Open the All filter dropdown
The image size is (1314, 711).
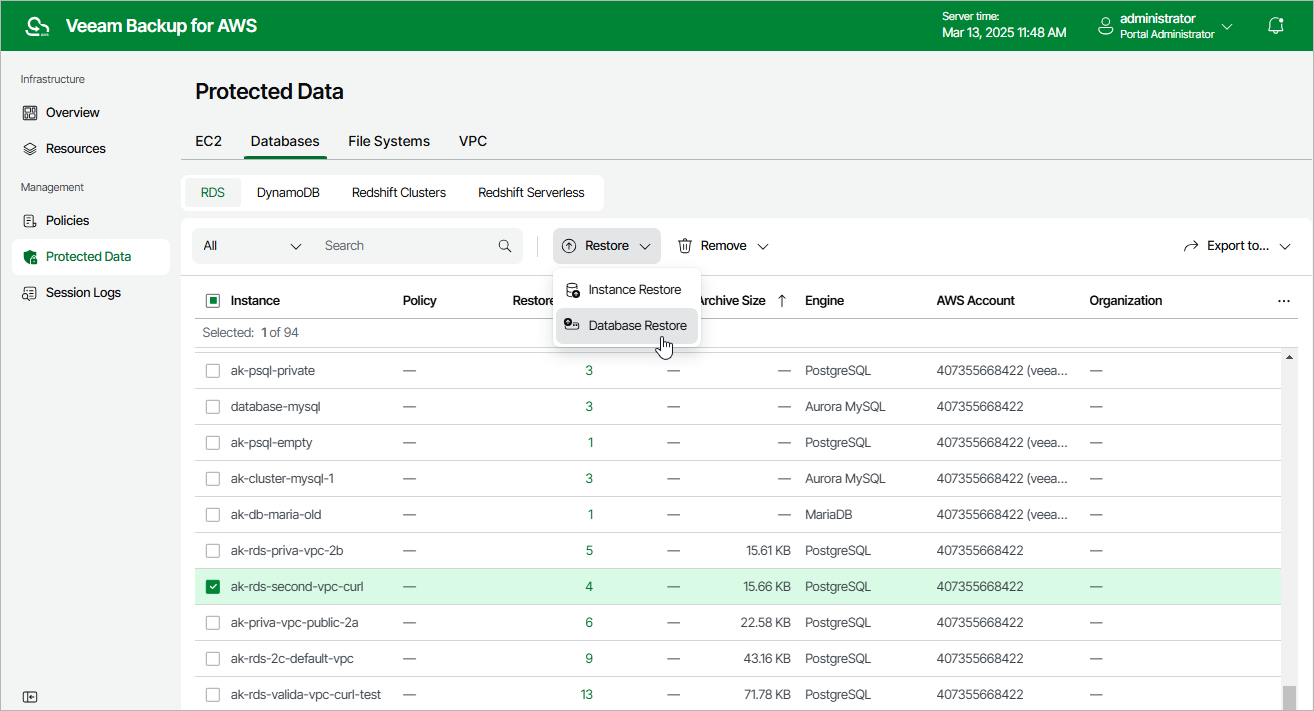point(252,246)
